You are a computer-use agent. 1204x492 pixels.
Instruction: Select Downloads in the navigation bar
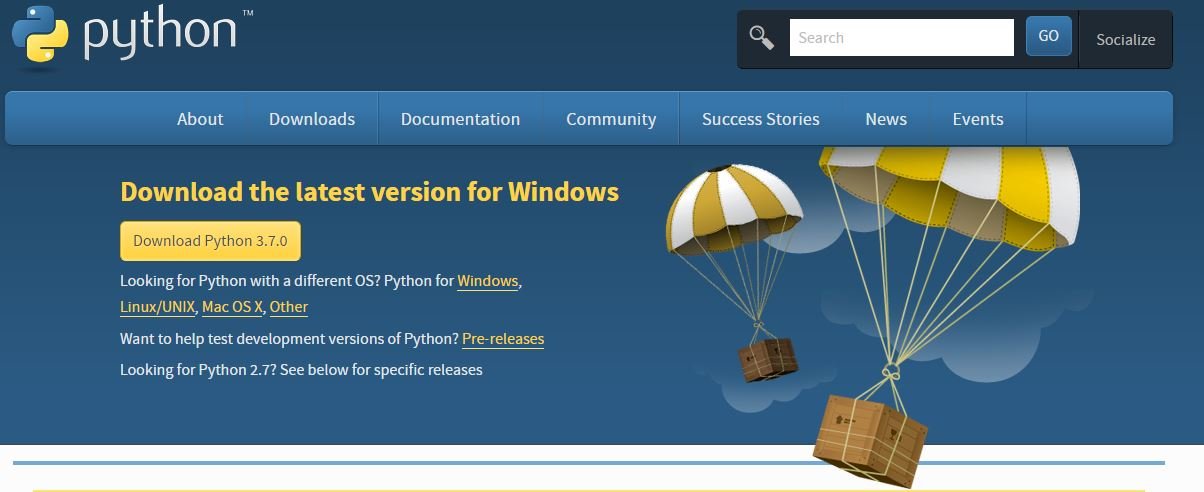[x=312, y=119]
